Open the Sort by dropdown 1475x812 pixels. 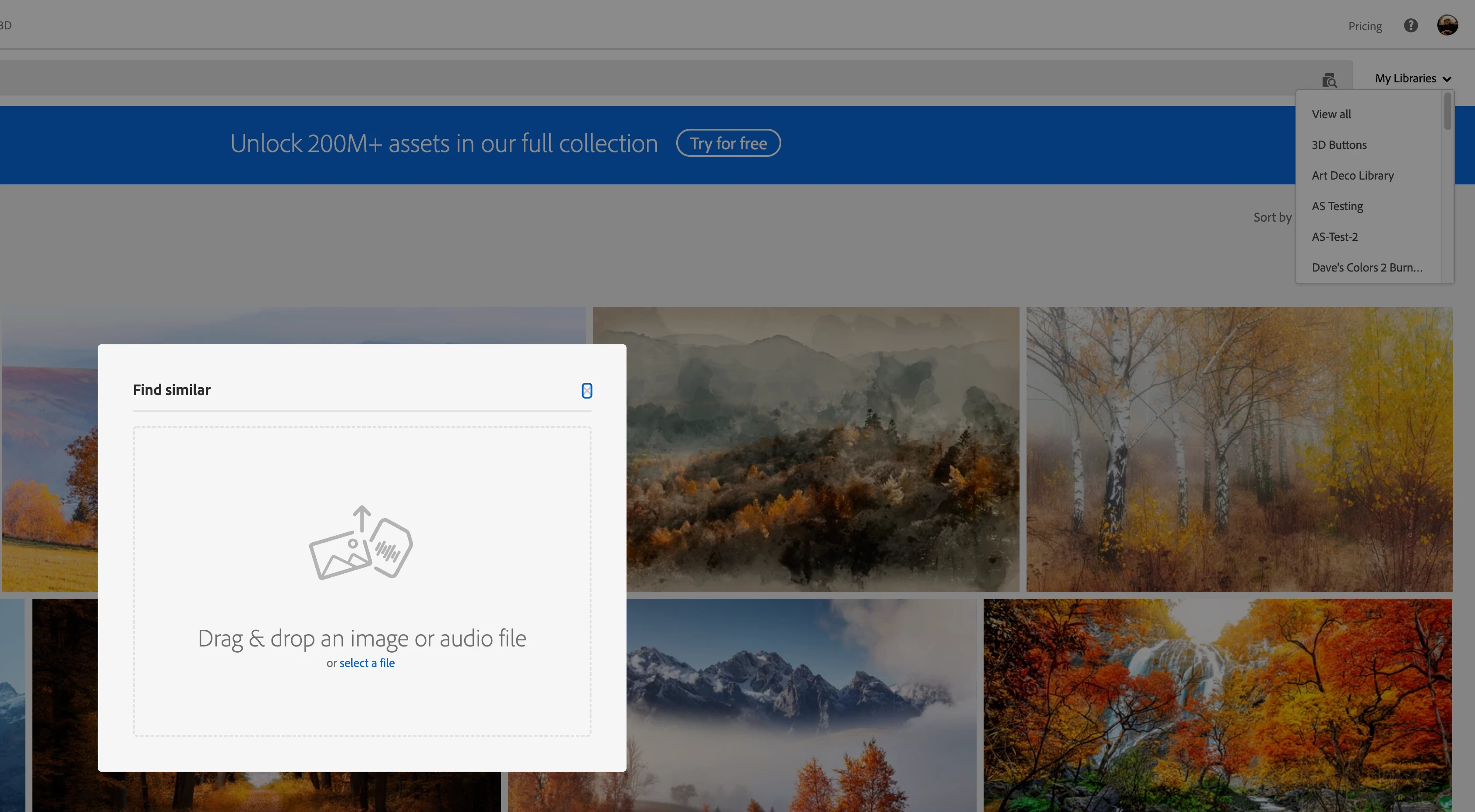(1272, 218)
